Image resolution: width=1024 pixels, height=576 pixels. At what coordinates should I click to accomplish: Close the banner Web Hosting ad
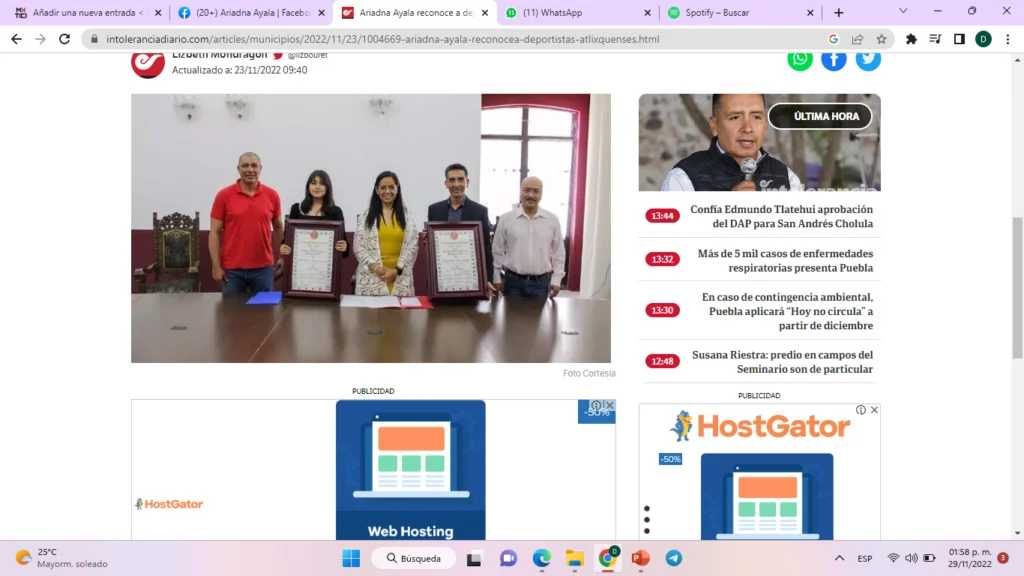point(610,406)
